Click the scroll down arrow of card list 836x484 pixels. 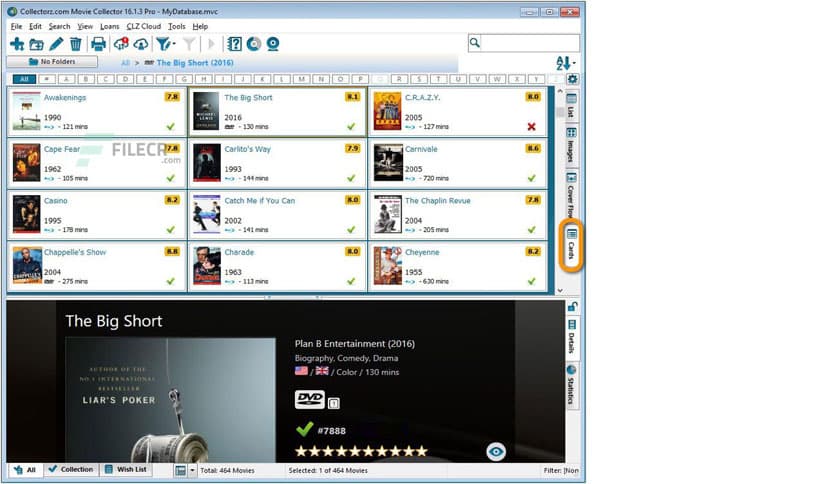(x=560, y=291)
